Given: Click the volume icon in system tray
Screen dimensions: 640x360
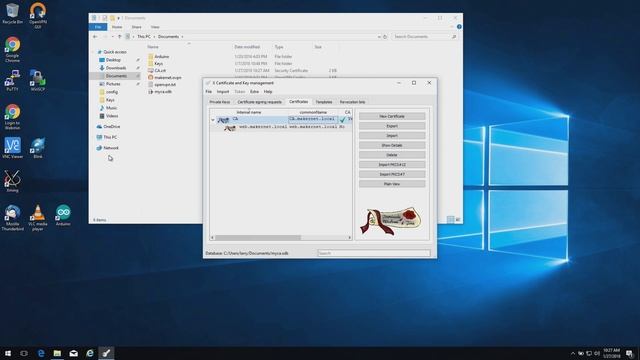Looking at the screenshot, I should click(x=597, y=353).
